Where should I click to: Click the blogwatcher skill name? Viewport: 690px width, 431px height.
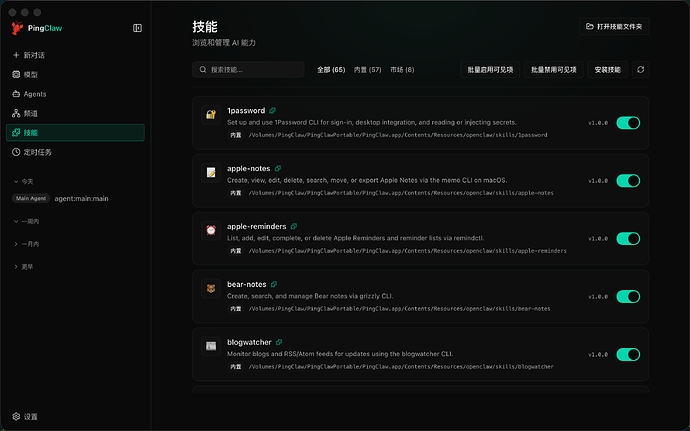coord(249,342)
